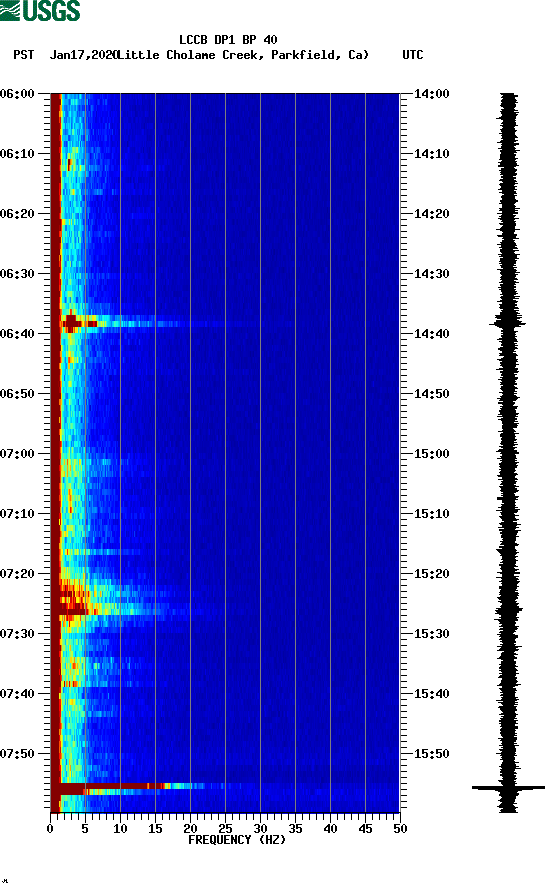The image size is (552, 892).
Task: Click the 07:20 PST time label
Action: [18, 574]
